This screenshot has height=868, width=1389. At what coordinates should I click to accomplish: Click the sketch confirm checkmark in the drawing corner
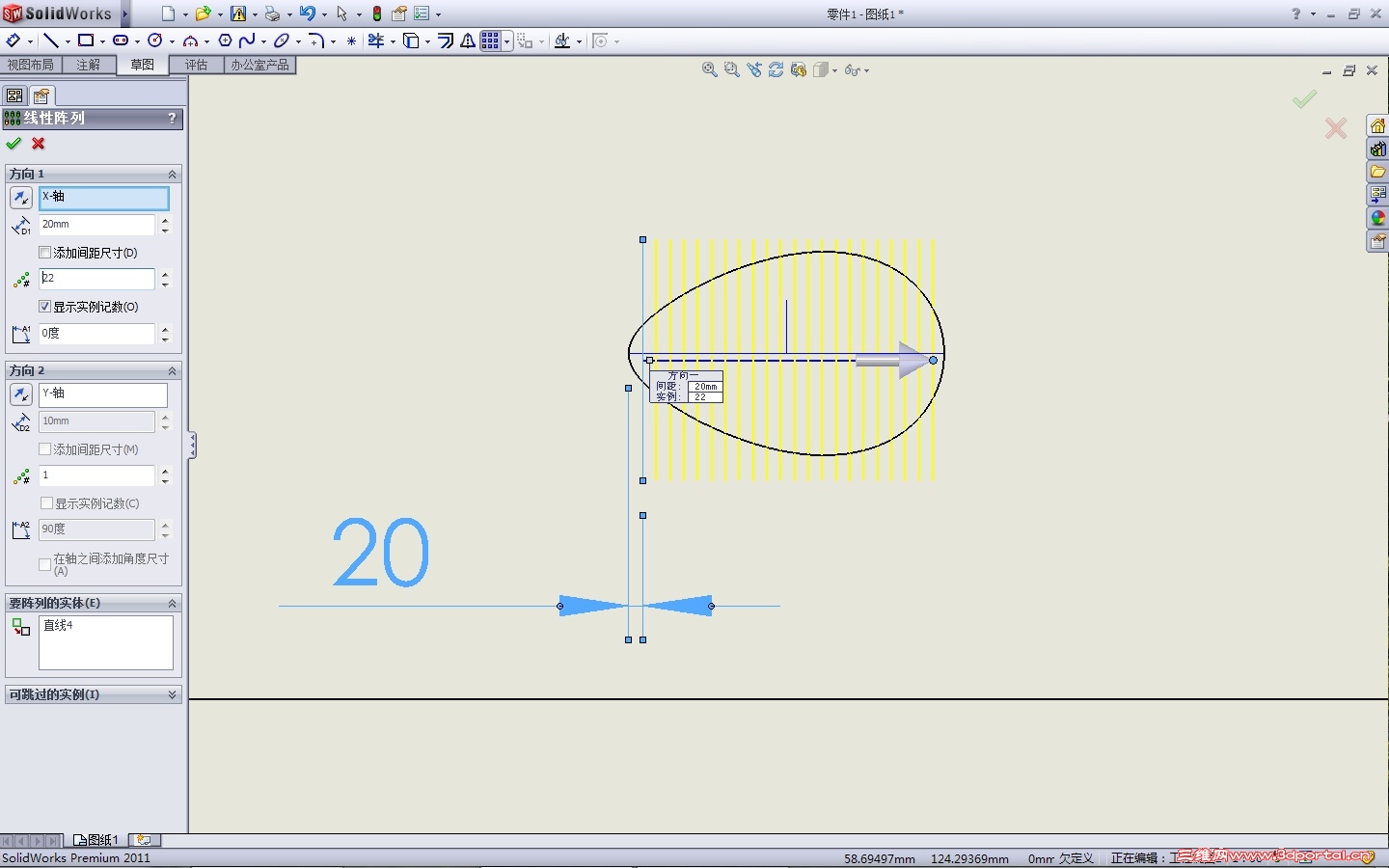1304,99
